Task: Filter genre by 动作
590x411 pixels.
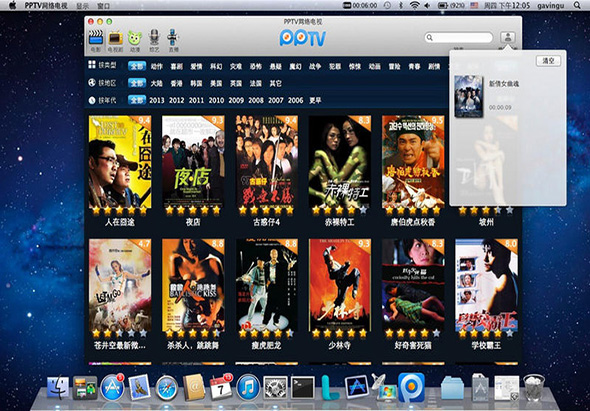Action: tap(157, 67)
